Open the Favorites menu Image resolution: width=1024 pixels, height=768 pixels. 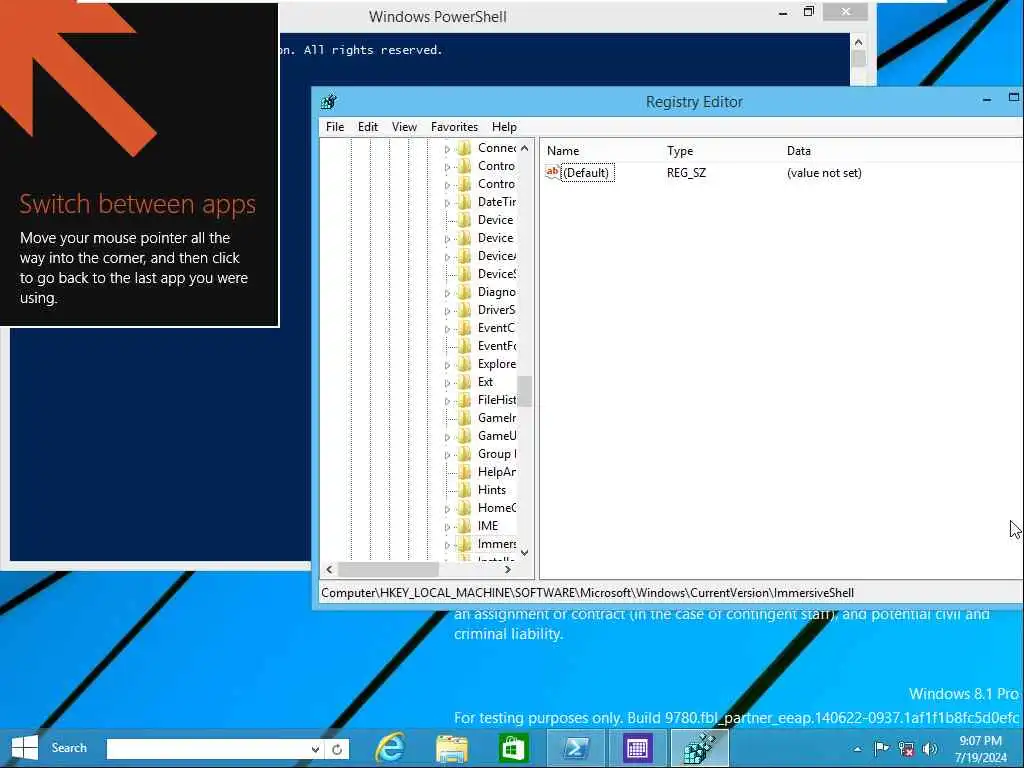(x=455, y=127)
